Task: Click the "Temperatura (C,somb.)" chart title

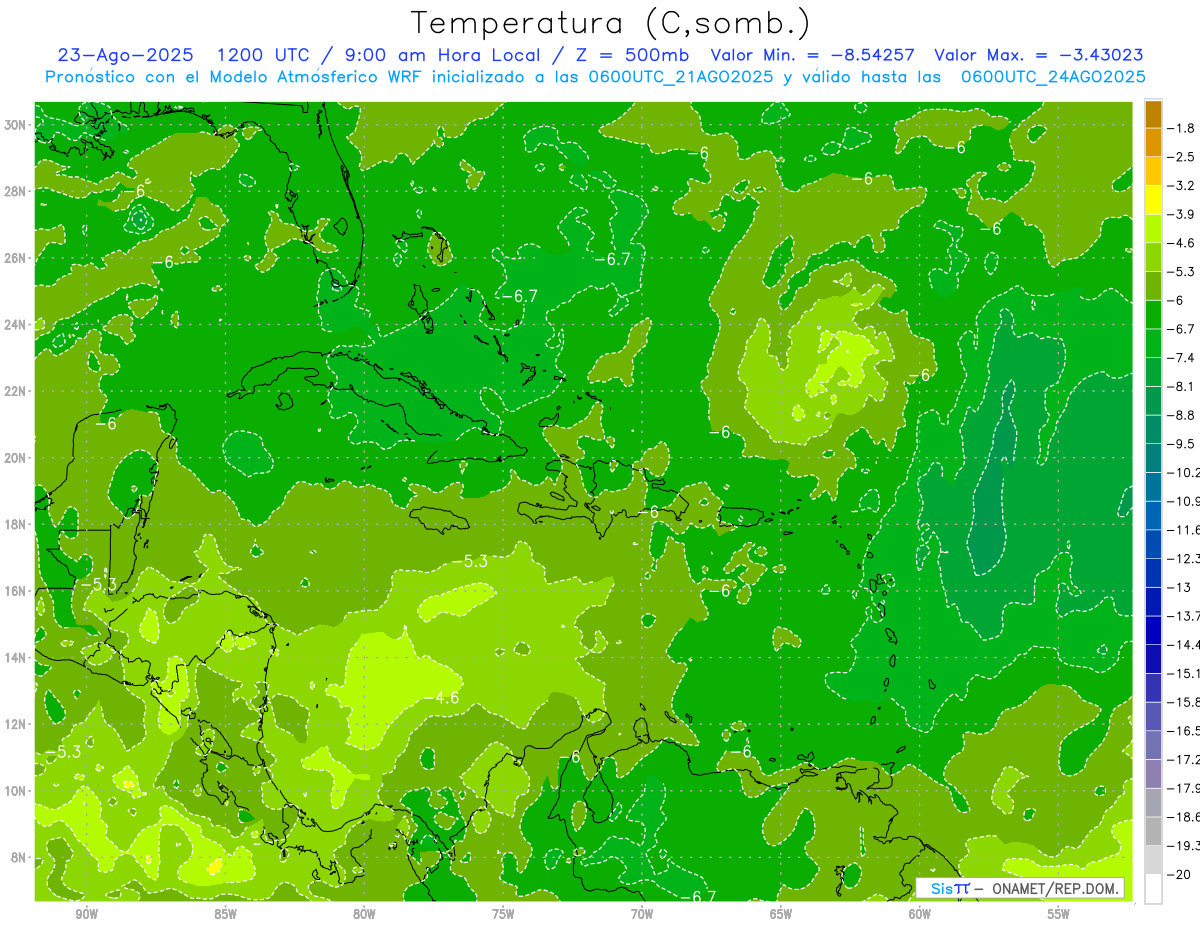Action: click(610, 22)
